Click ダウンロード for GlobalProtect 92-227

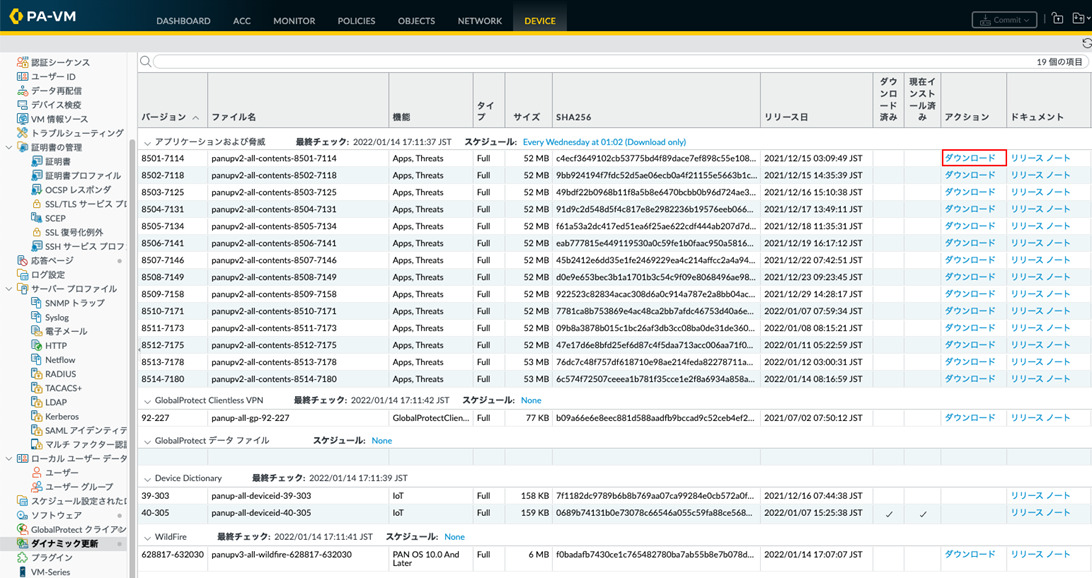pos(969,418)
